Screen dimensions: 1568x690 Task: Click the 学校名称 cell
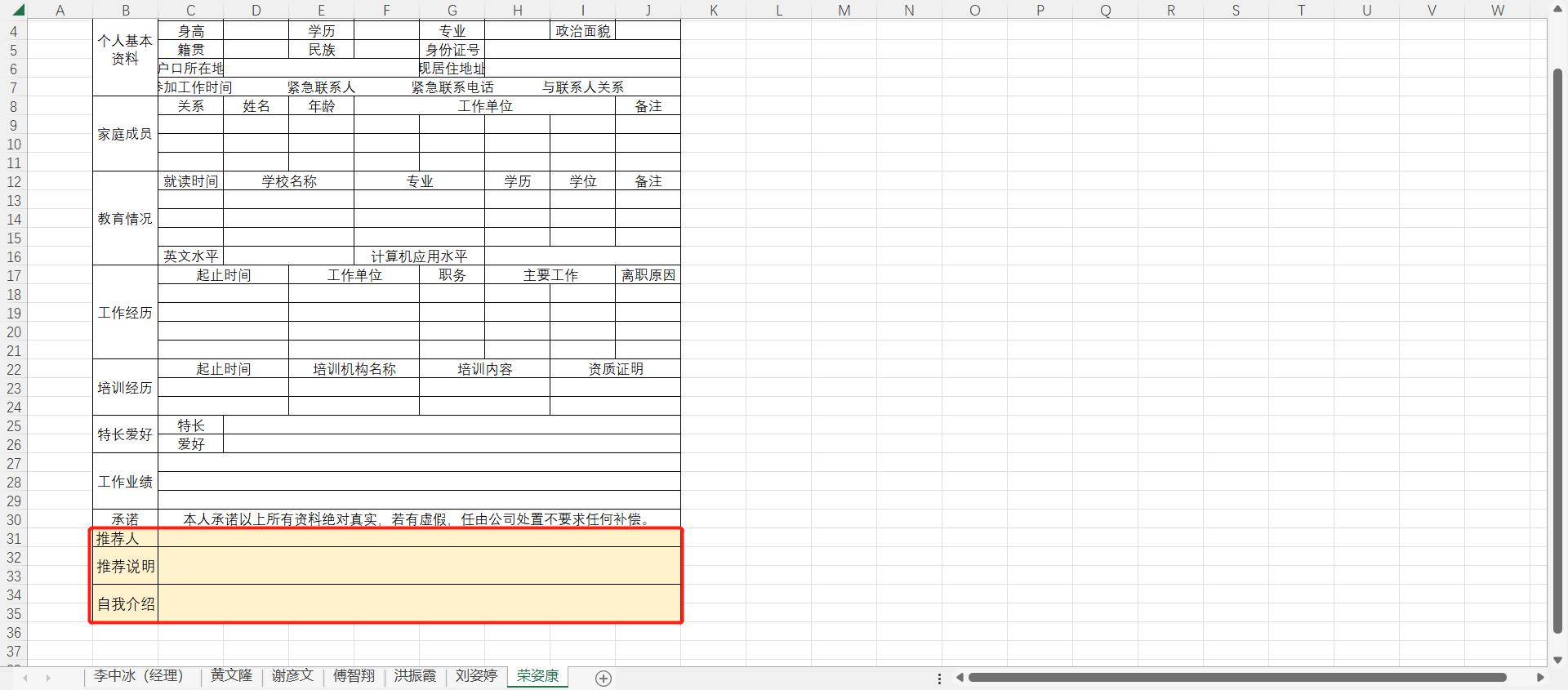288,181
